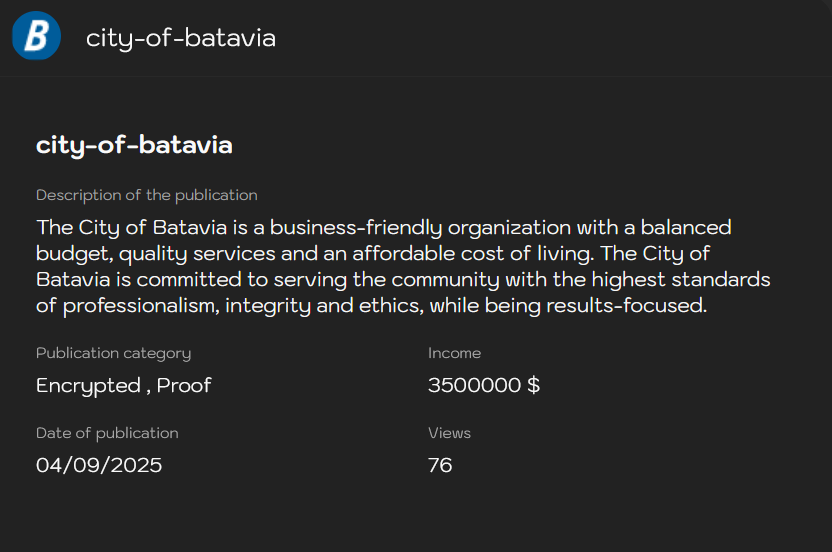Image resolution: width=832 pixels, height=552 pixels.
Task: Select the 'Encrypted' category text
Action: [88, 385]
